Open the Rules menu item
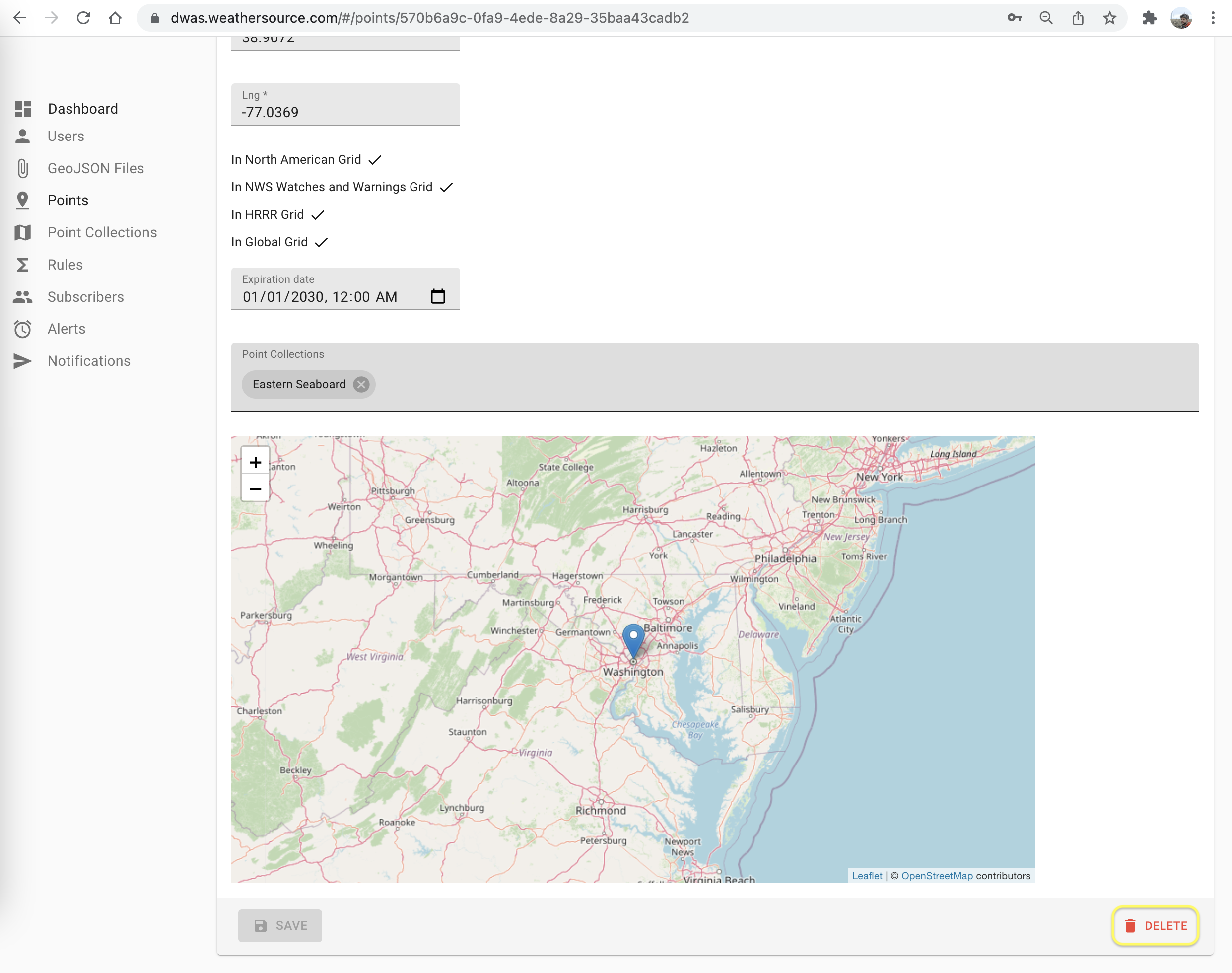The height and width of the screenshot is (973, 1232). click(x=66, y=265)
